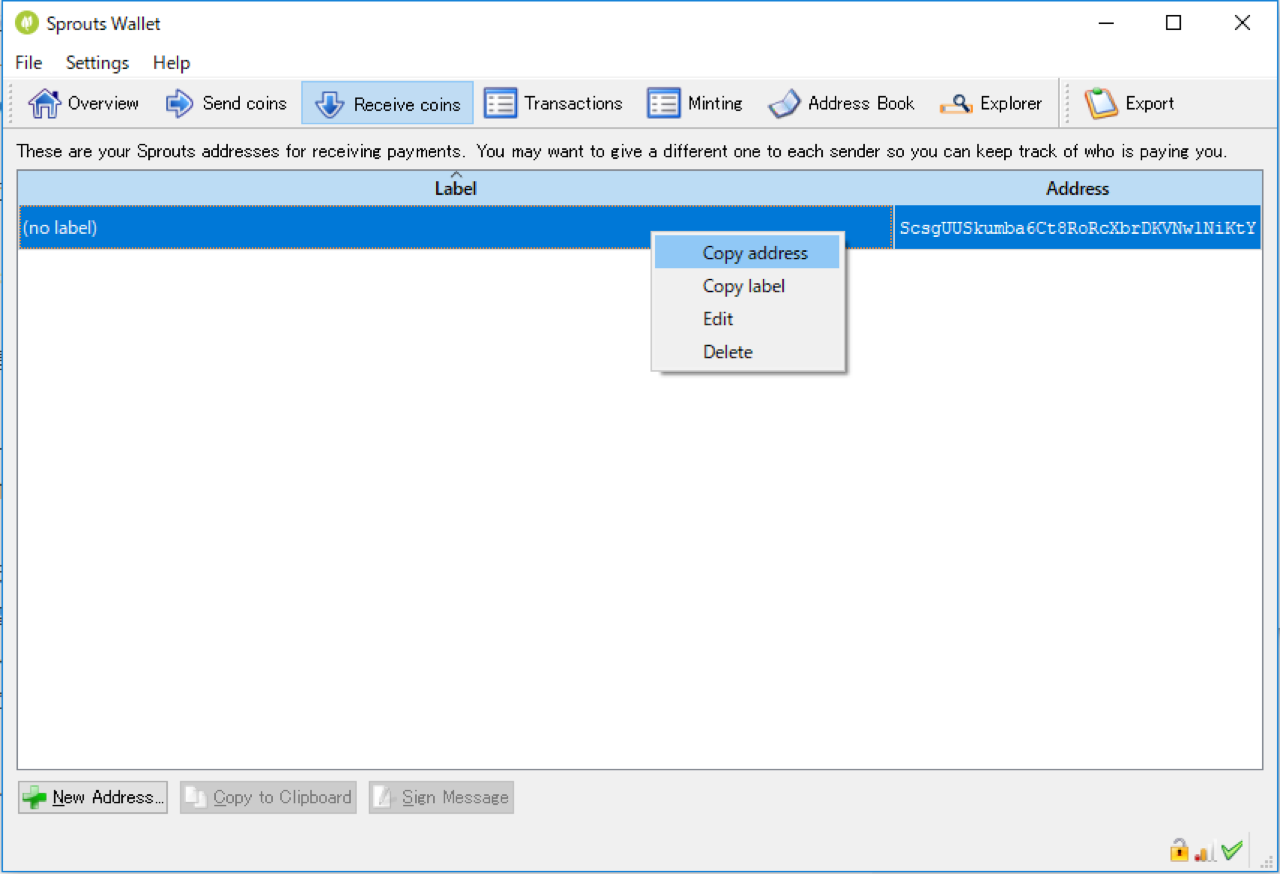This screenshot has width=1280, height=874.
Task: Open the Overview page
Action: click(83, 103)
